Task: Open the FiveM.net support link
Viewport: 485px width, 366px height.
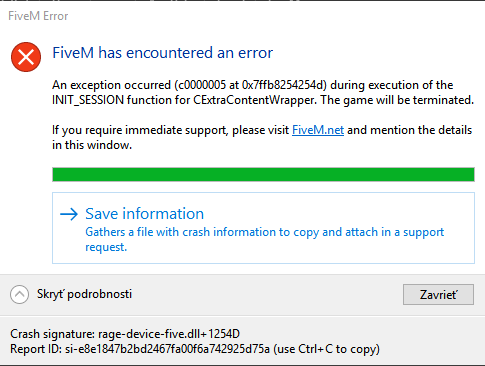Action: point(318,130)
